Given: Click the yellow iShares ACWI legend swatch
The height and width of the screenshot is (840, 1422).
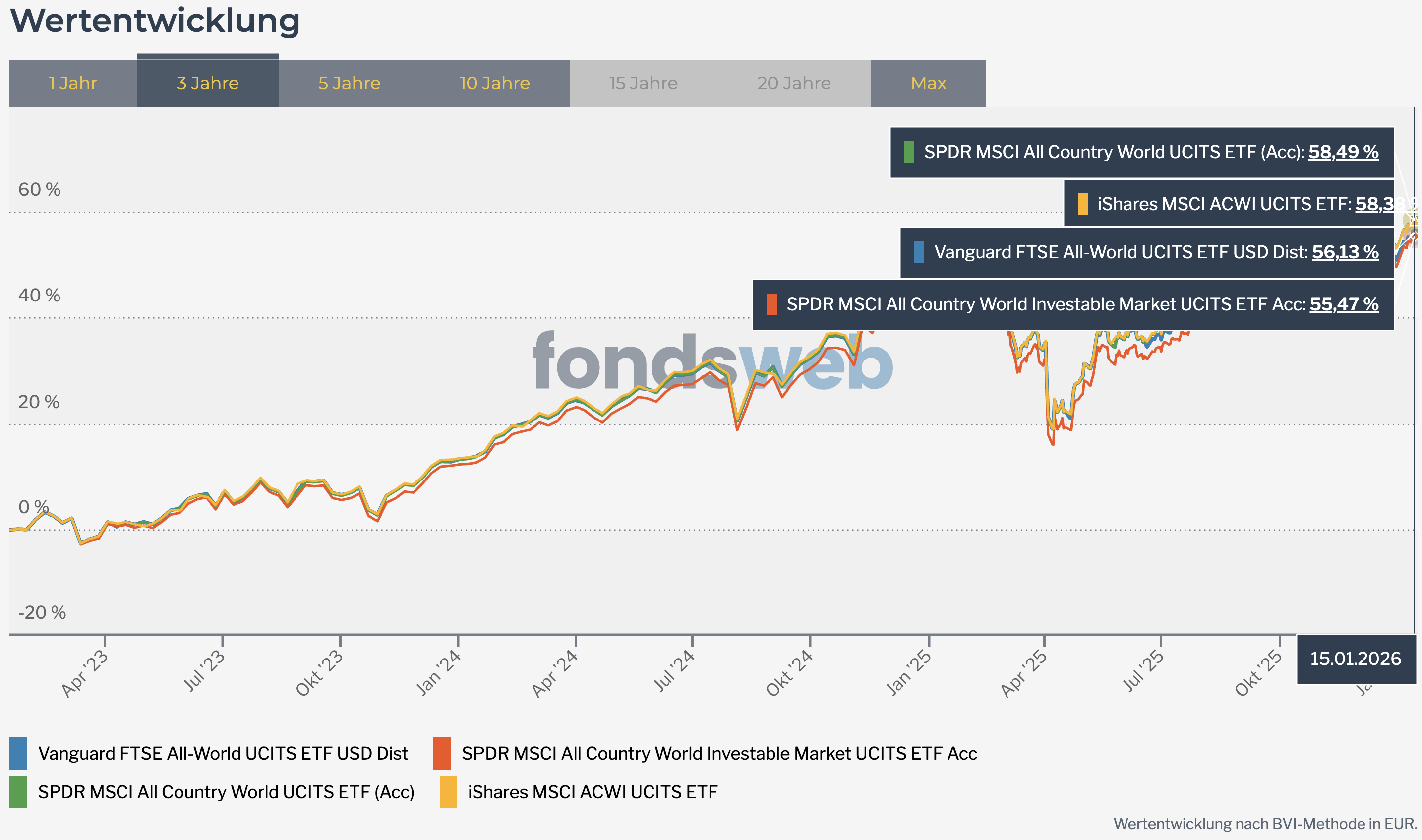Looking at the screenshot, I should pos(448,792).
